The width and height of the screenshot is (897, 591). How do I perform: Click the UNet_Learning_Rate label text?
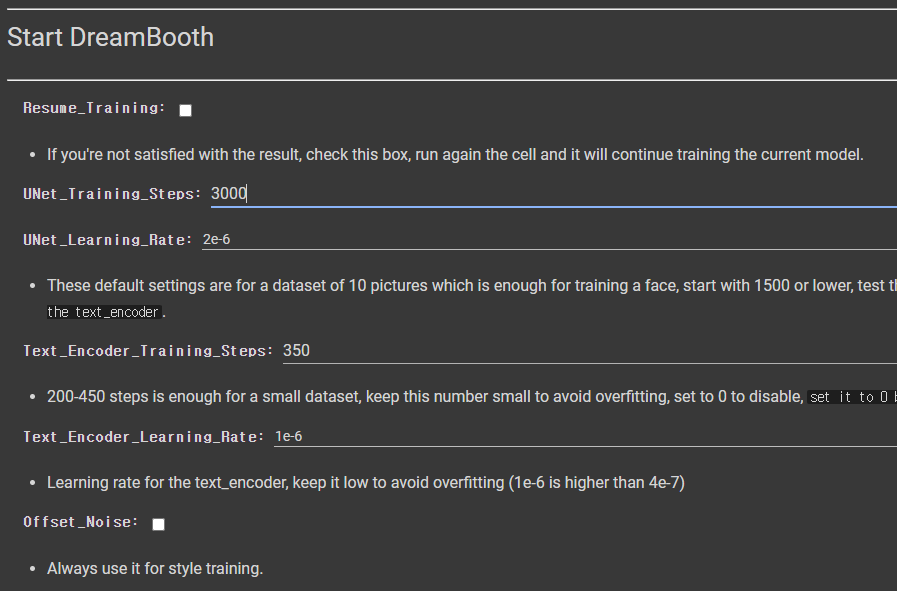108,240
